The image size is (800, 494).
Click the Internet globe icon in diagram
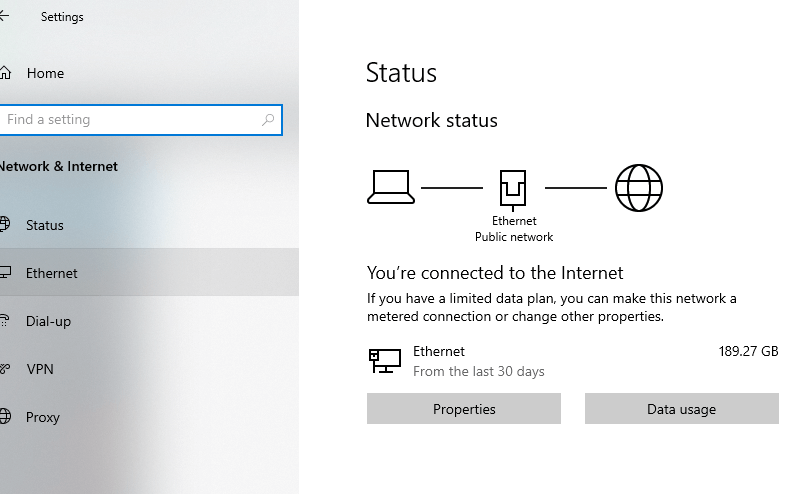click(639, 188)
